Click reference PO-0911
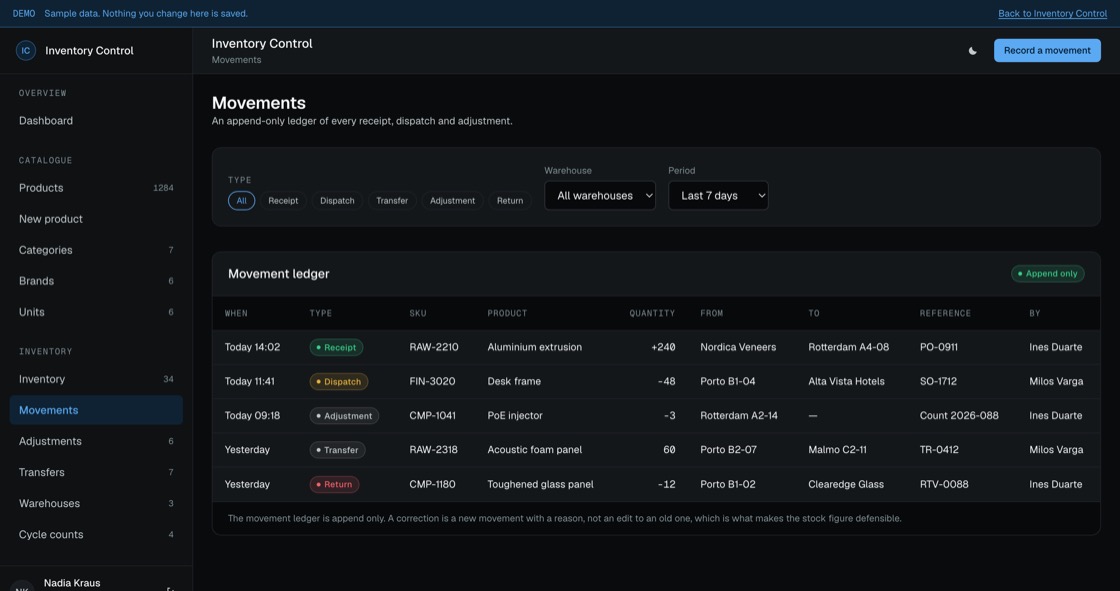This screenshot has width=1120, height=591. (x=939, y=347)
